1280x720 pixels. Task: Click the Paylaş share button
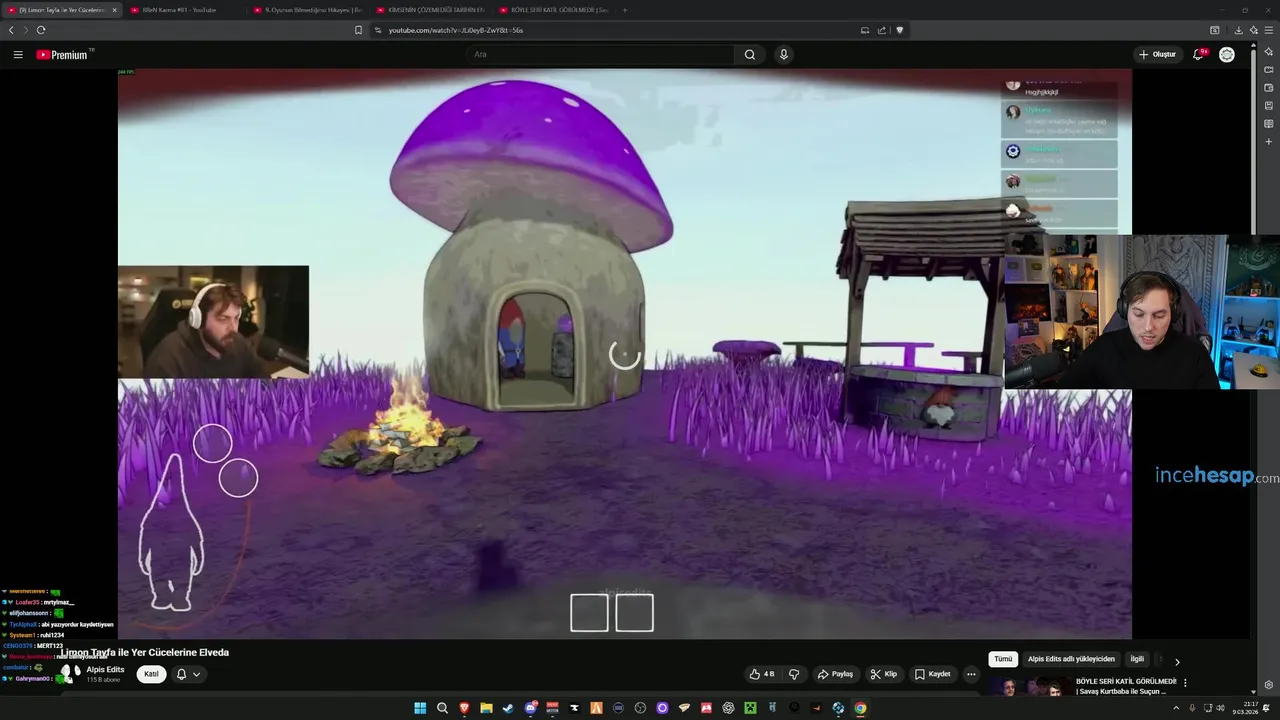pyautogui.click(x=835, y=674)
